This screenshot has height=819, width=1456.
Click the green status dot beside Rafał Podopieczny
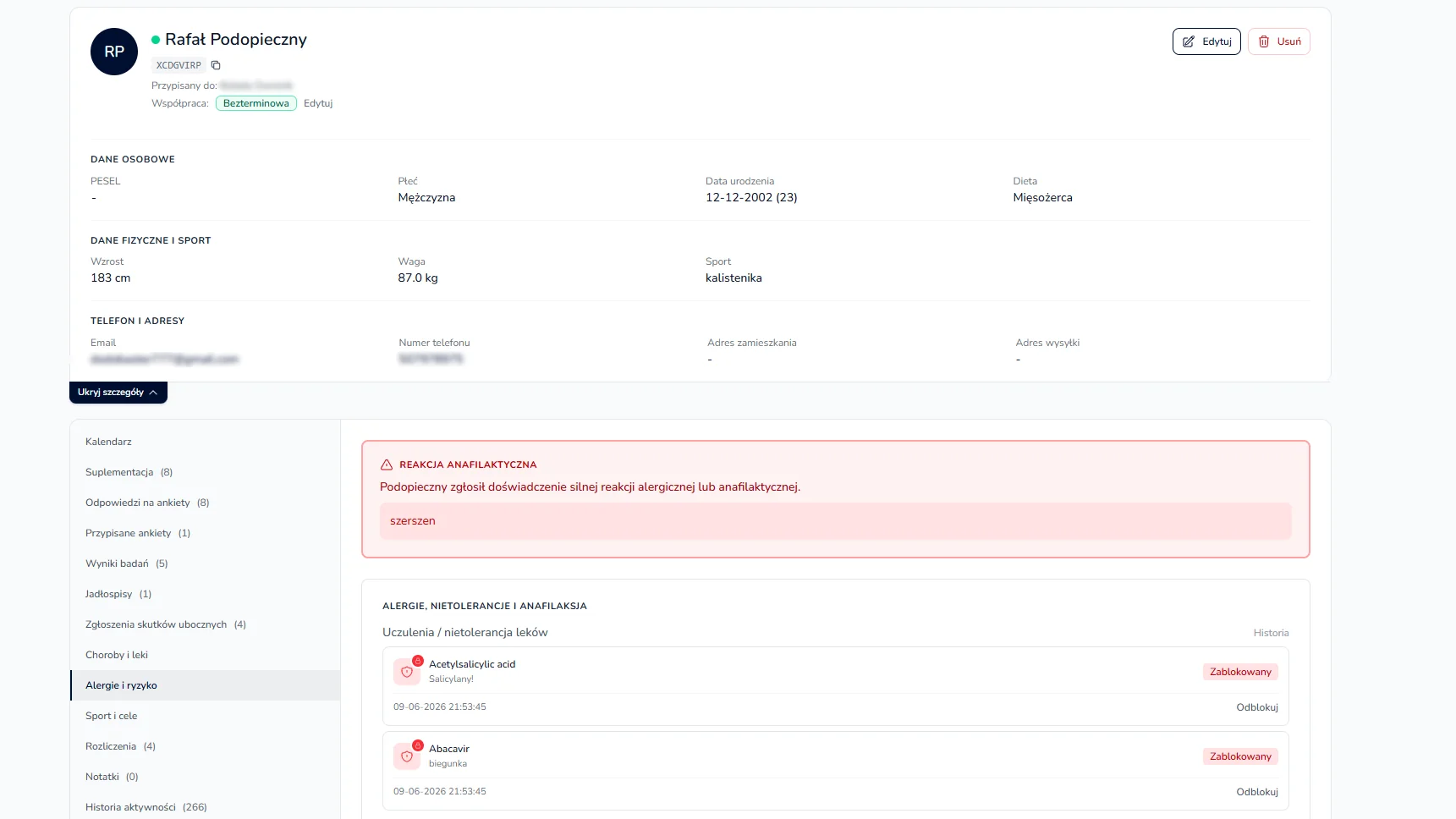(156, 40)
